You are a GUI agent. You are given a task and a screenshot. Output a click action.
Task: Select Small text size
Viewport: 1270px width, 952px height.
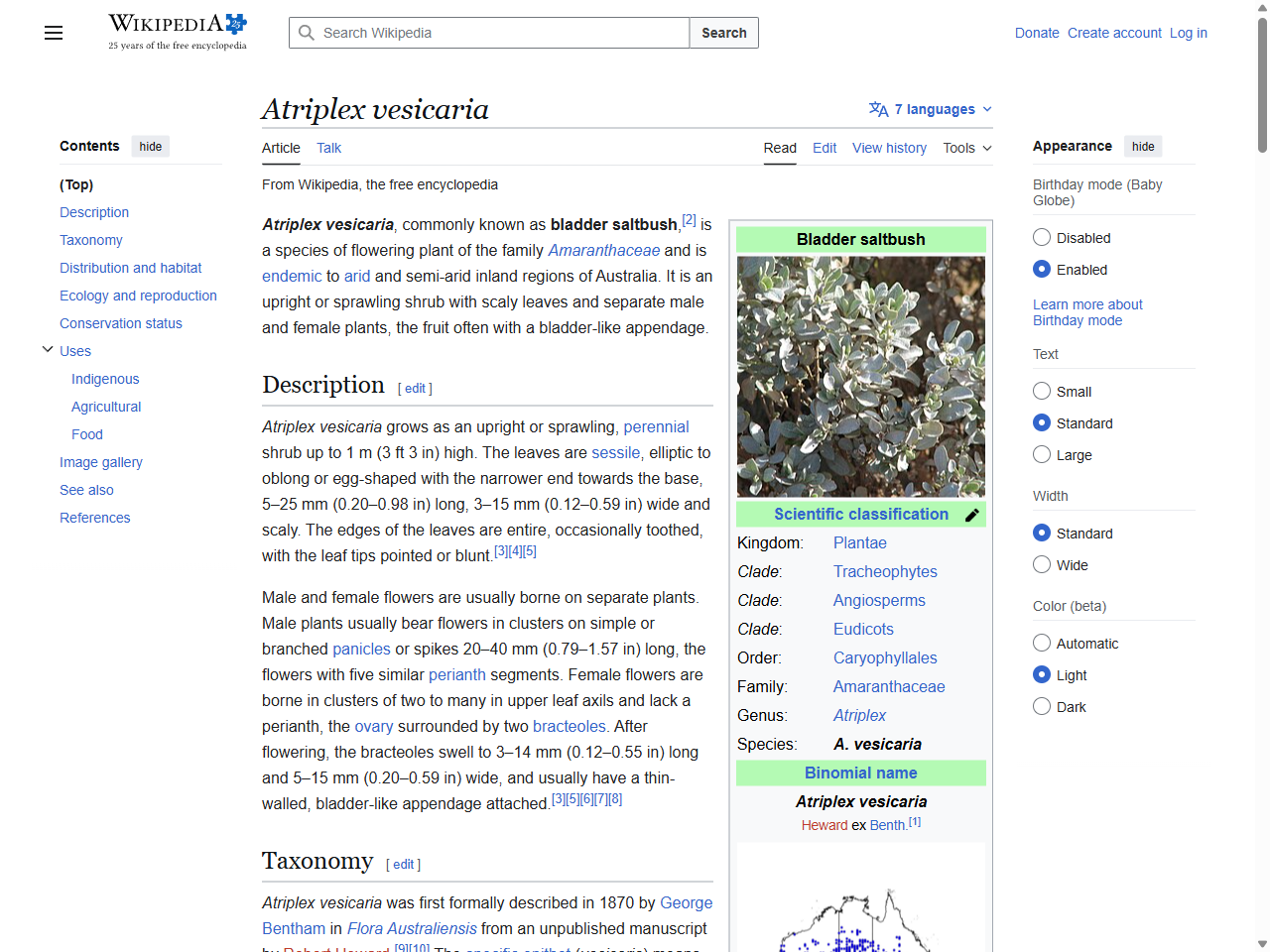point(1042,391)
